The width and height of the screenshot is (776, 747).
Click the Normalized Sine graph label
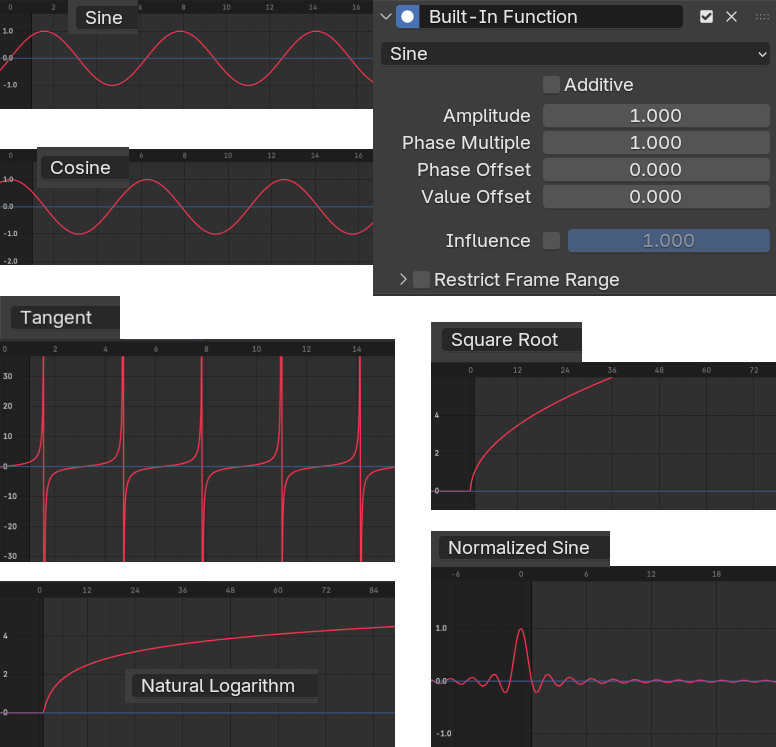point(518,548)
